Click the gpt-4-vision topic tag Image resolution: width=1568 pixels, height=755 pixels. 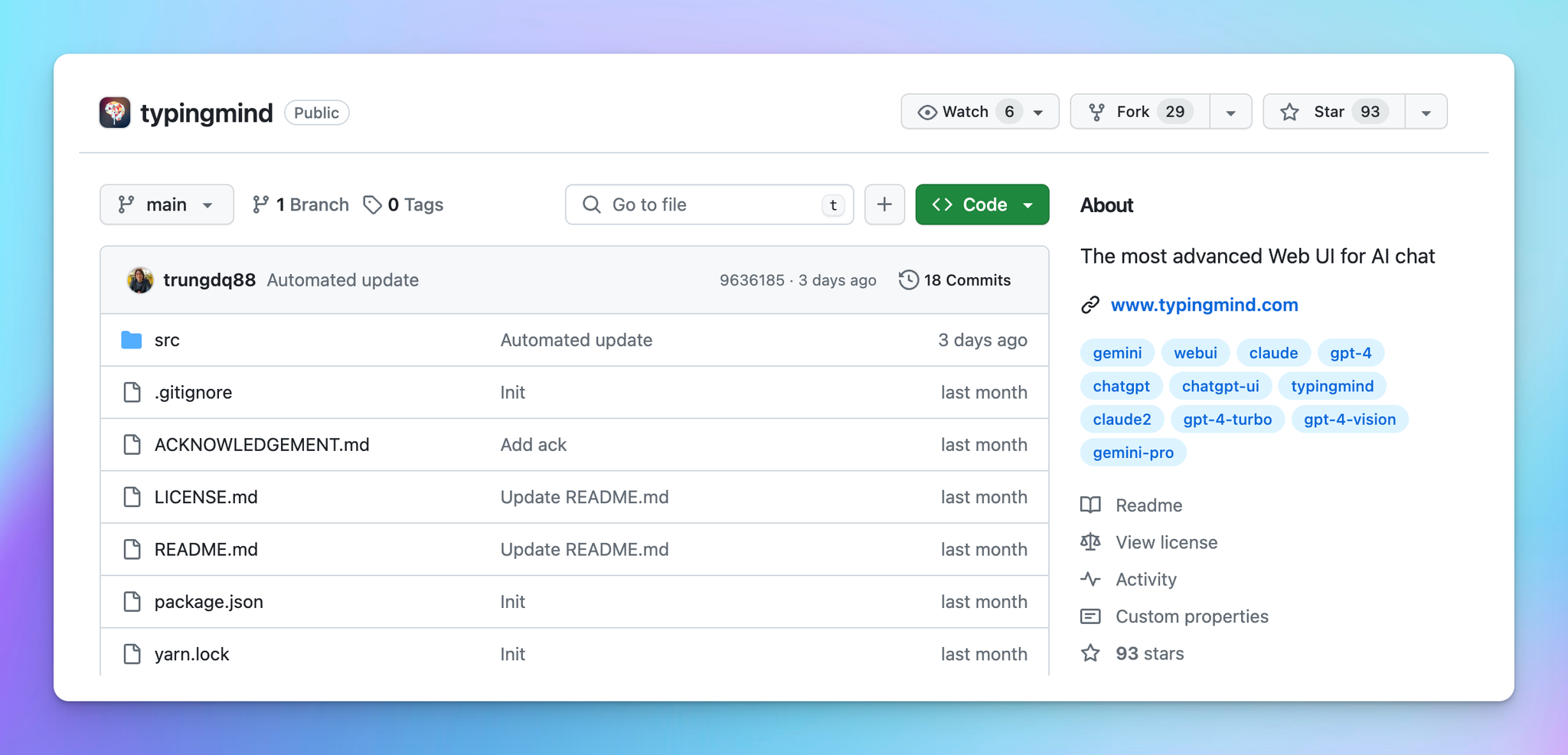coord(1350,419)
